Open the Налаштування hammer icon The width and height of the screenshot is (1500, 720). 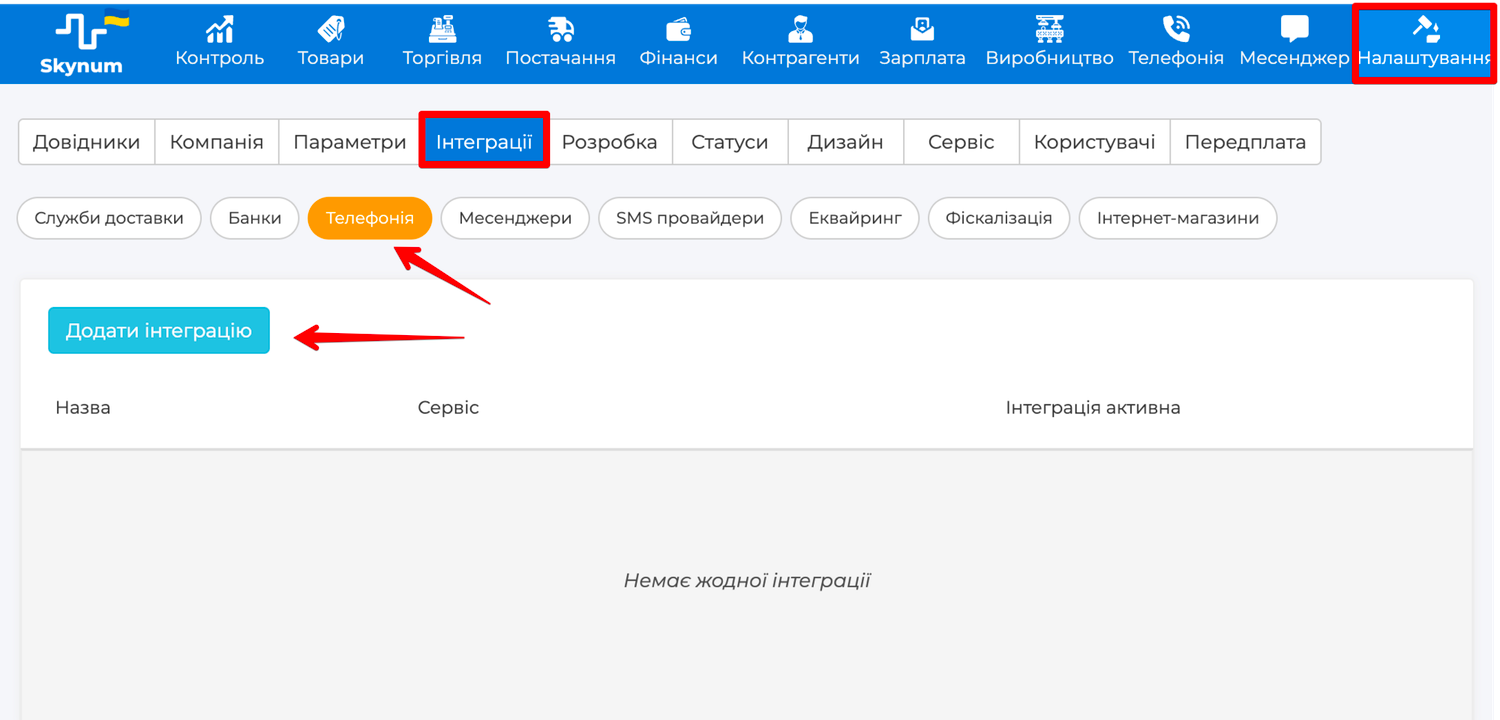(1425, 30)
